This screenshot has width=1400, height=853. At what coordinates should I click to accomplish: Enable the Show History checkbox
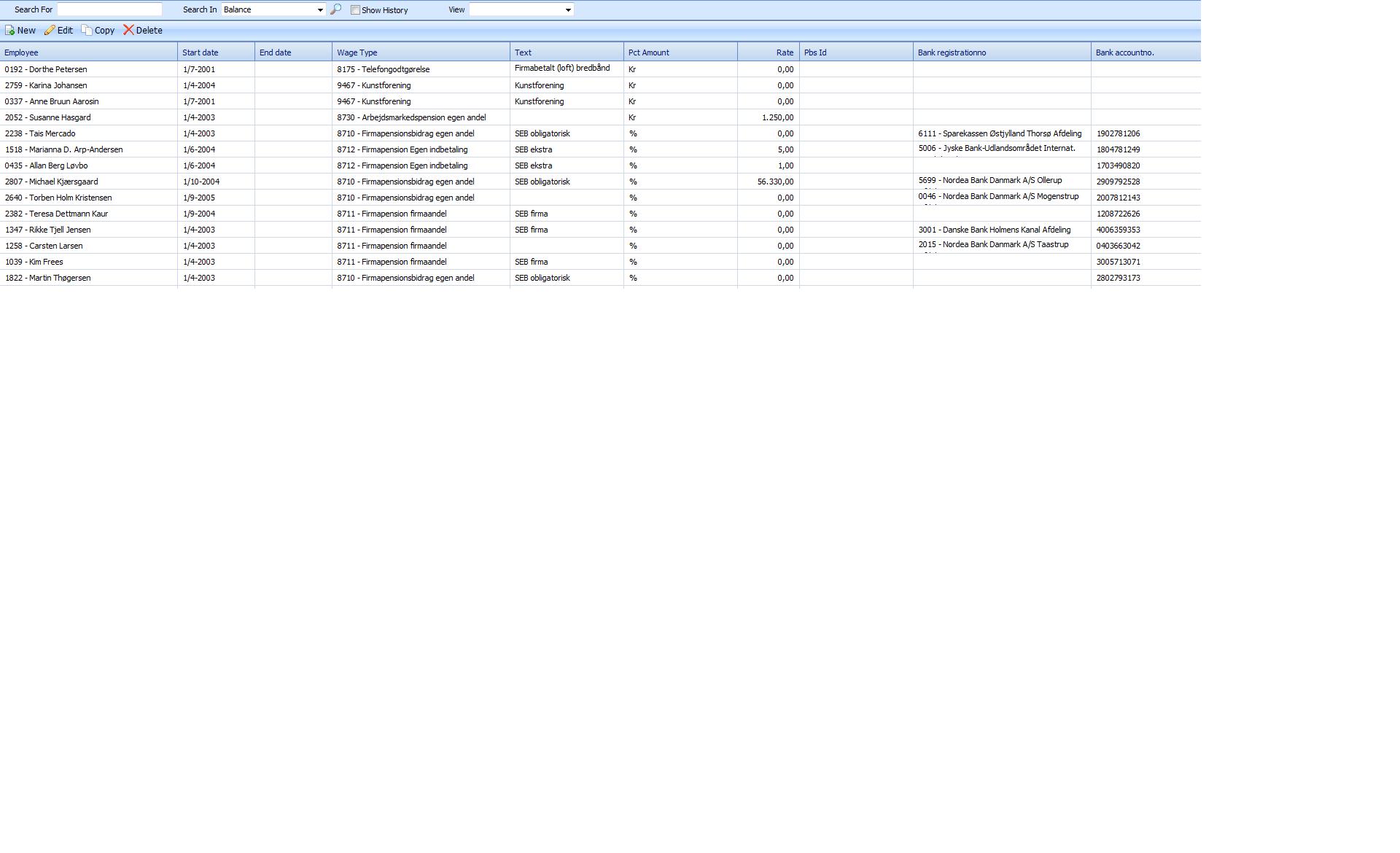click(x=355, y=10)
